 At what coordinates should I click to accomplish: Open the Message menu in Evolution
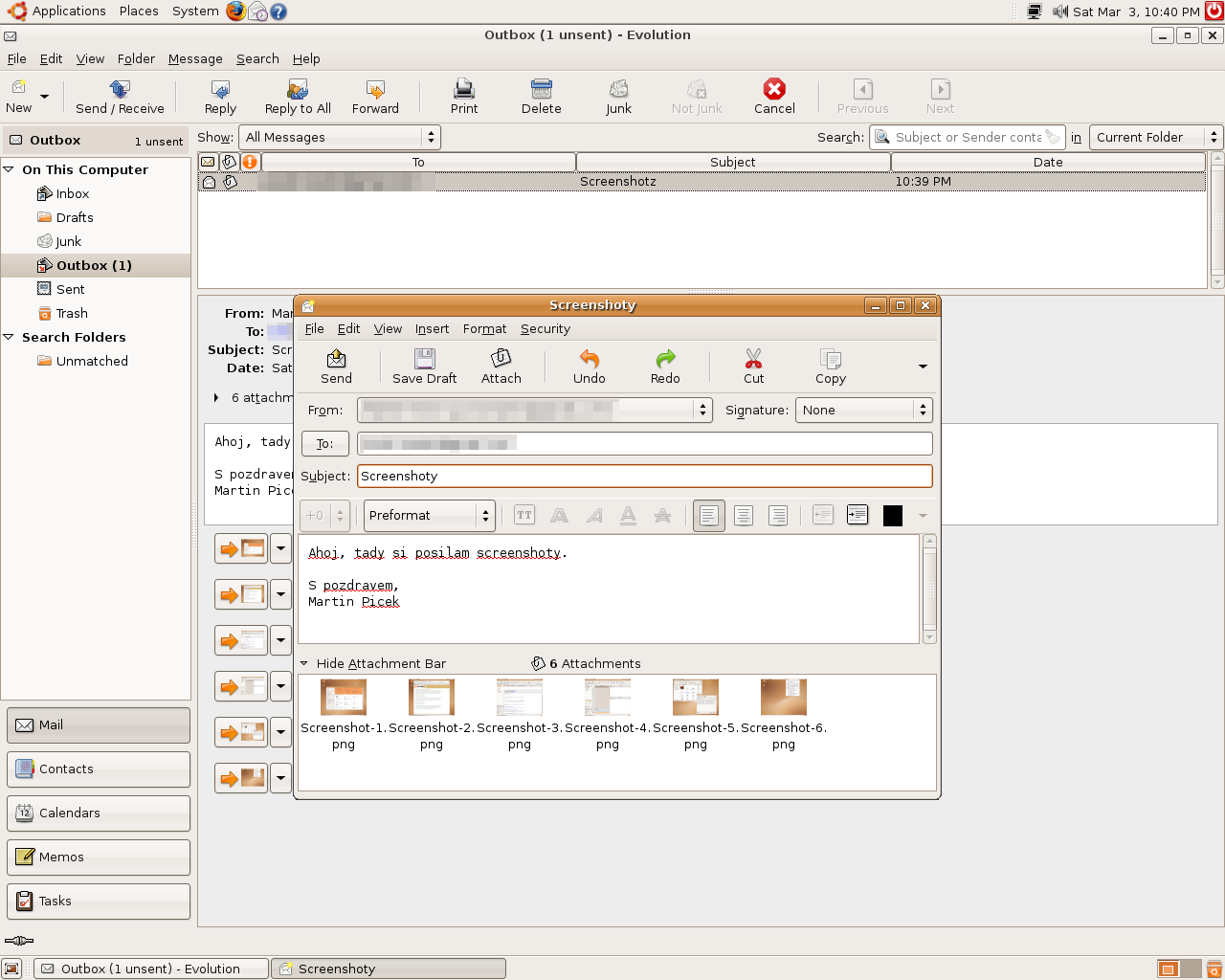click(x=195, y=58)
